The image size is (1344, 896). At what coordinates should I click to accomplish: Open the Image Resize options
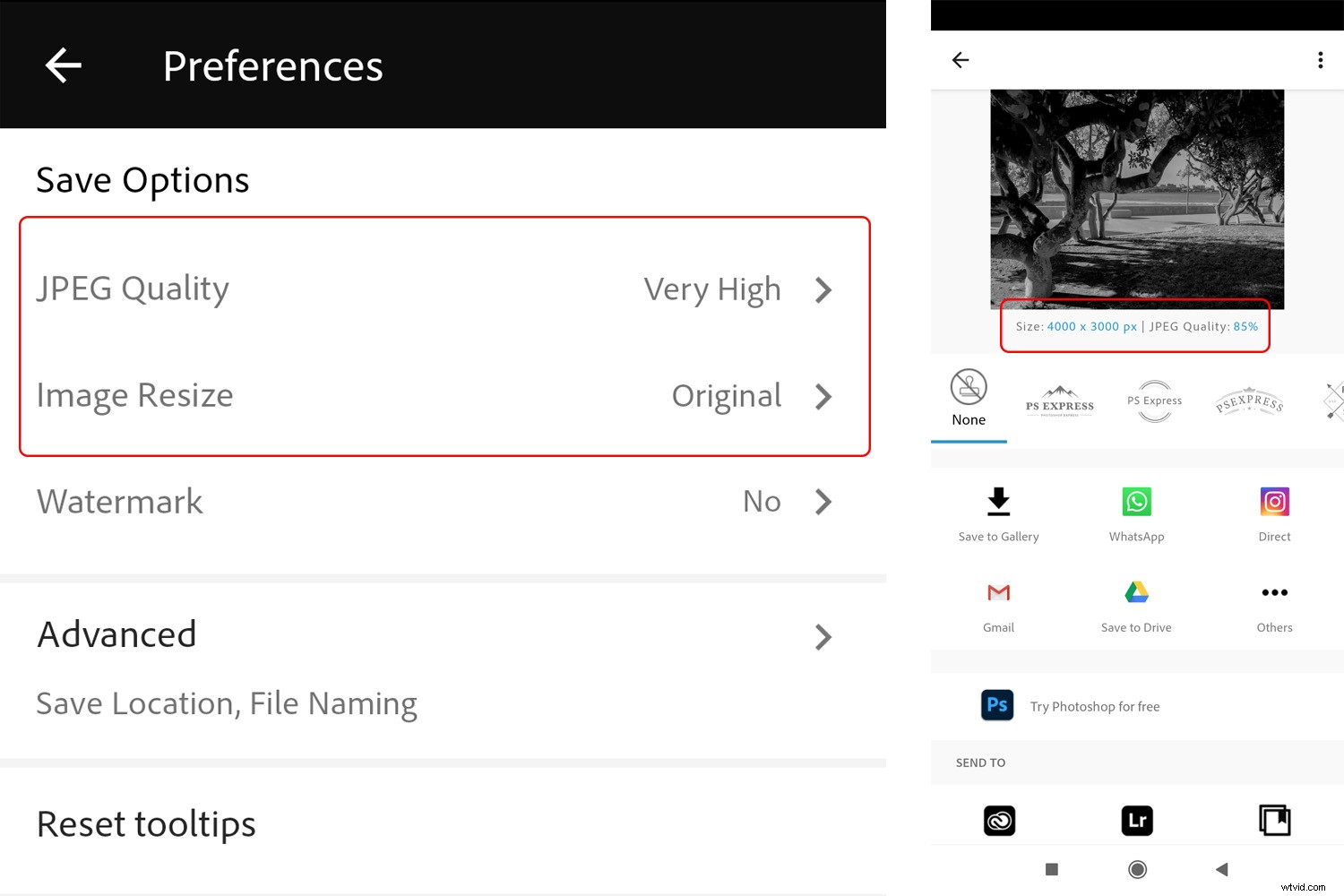point(444,396)
